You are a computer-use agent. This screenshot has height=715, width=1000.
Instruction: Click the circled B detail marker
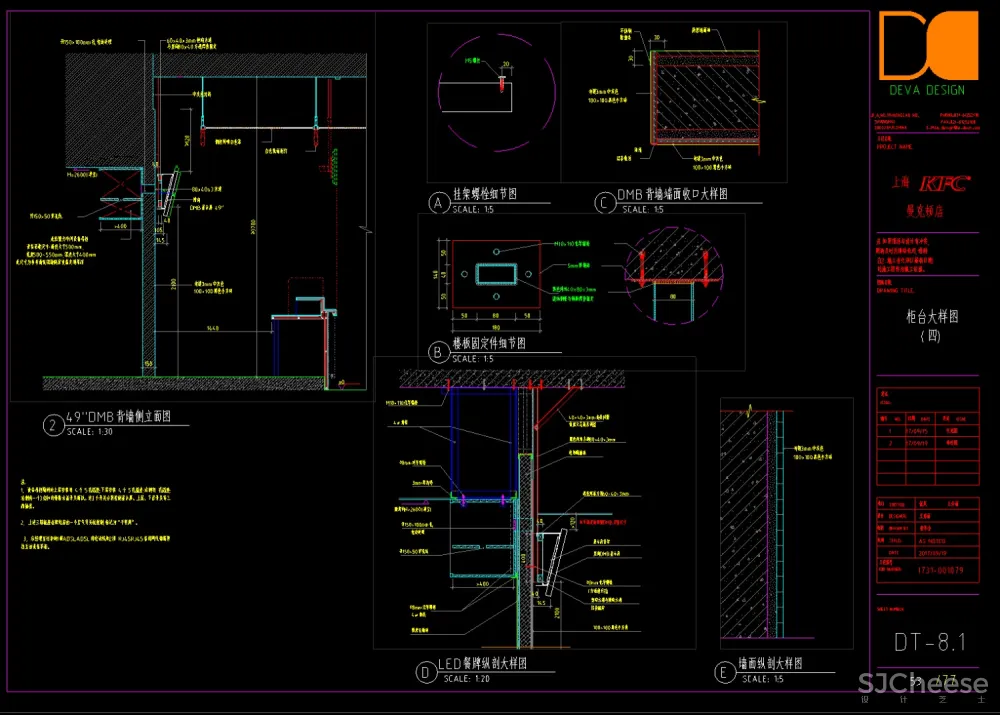tap(437, 351)
